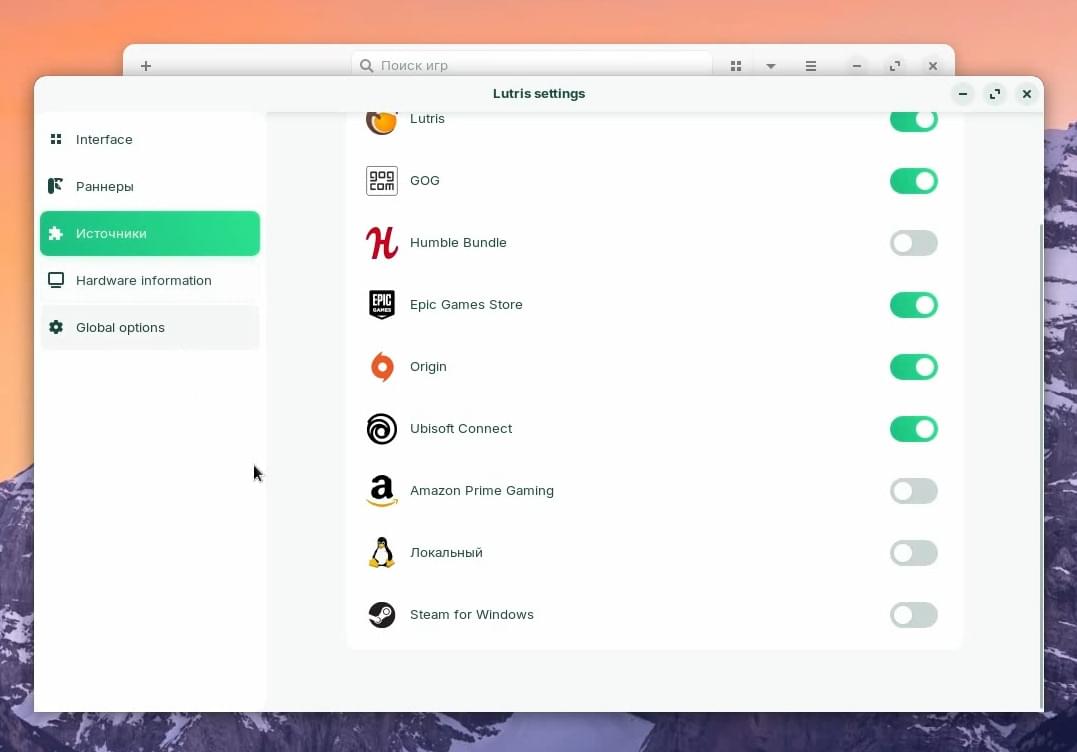Add a game with the plus icon in the main Lutris window
This screenshot has height=752, width=1077.
pos(146,66)
